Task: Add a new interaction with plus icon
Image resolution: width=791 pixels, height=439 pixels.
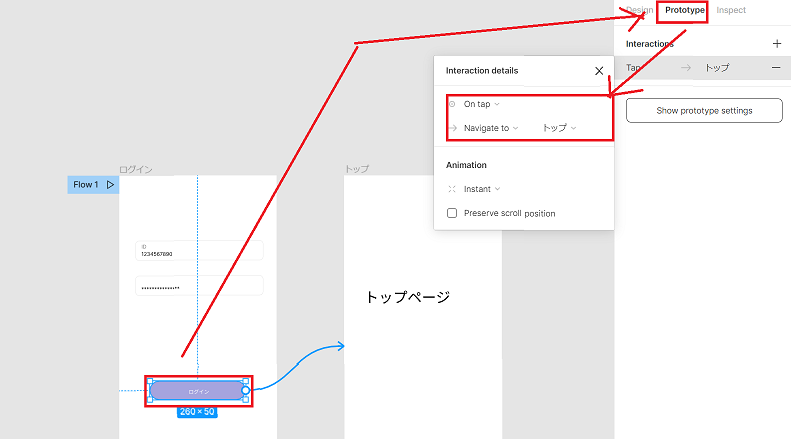Action: (777, 44)
